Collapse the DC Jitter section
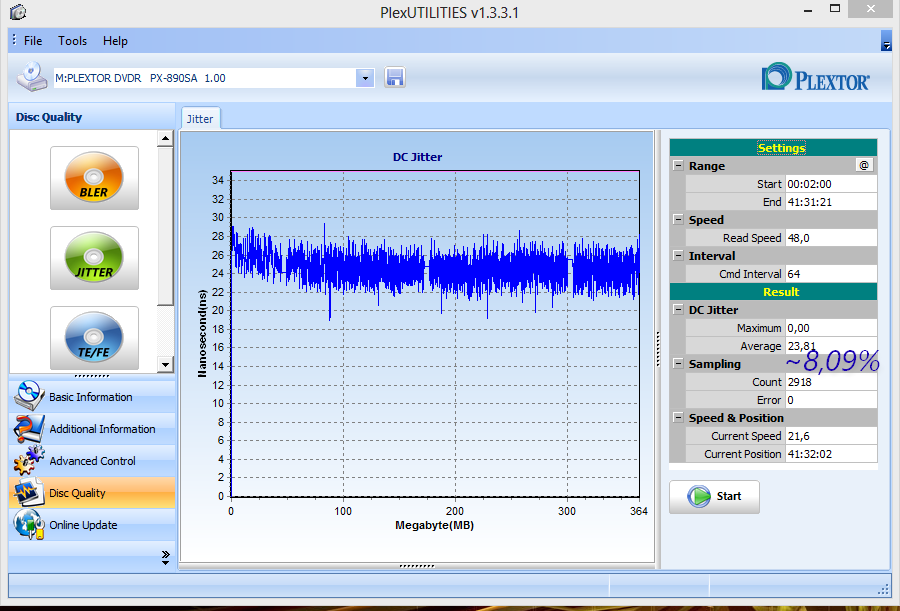 (678, 310)
